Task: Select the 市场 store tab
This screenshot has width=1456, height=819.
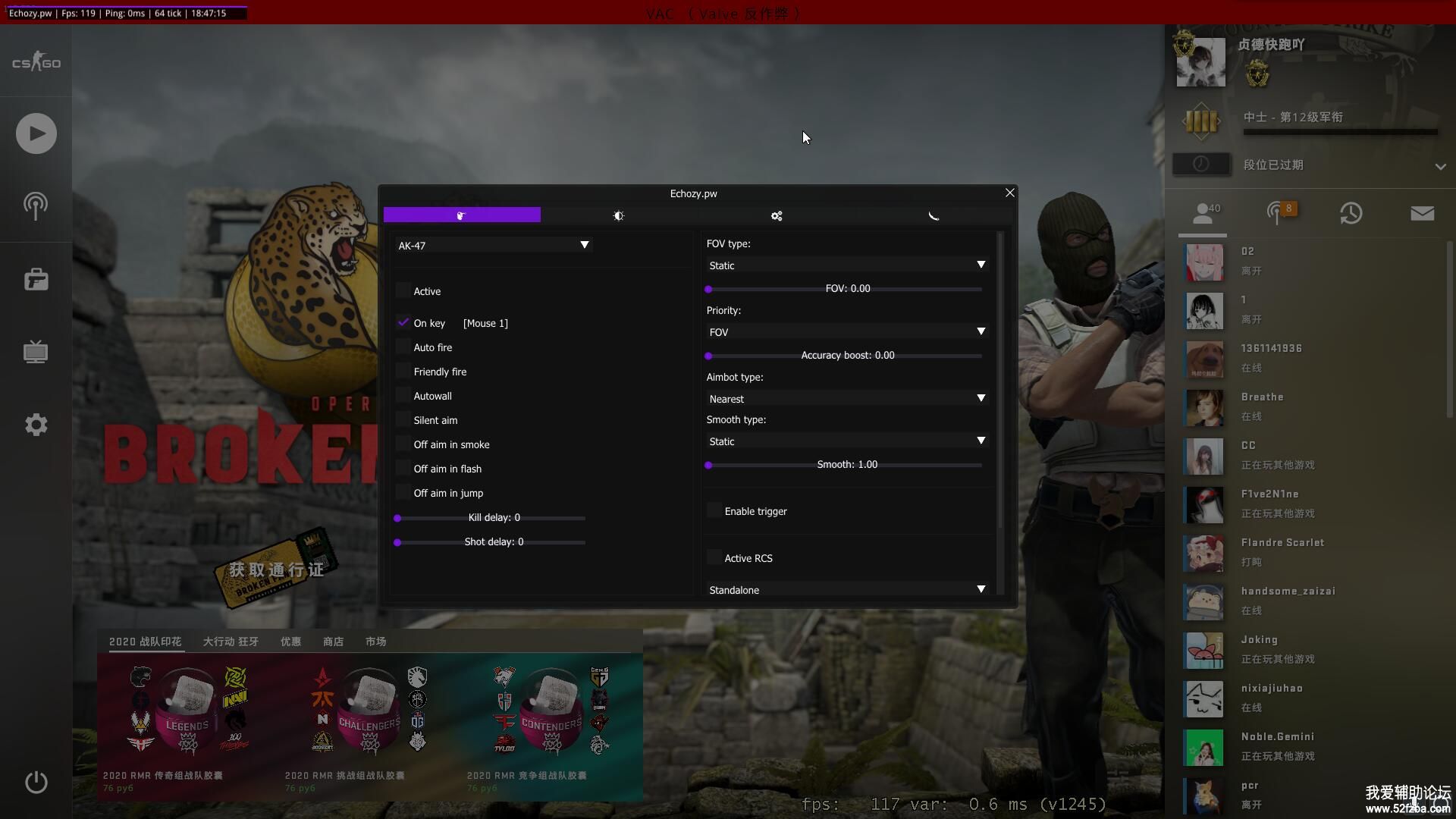Action: (375, 642)
